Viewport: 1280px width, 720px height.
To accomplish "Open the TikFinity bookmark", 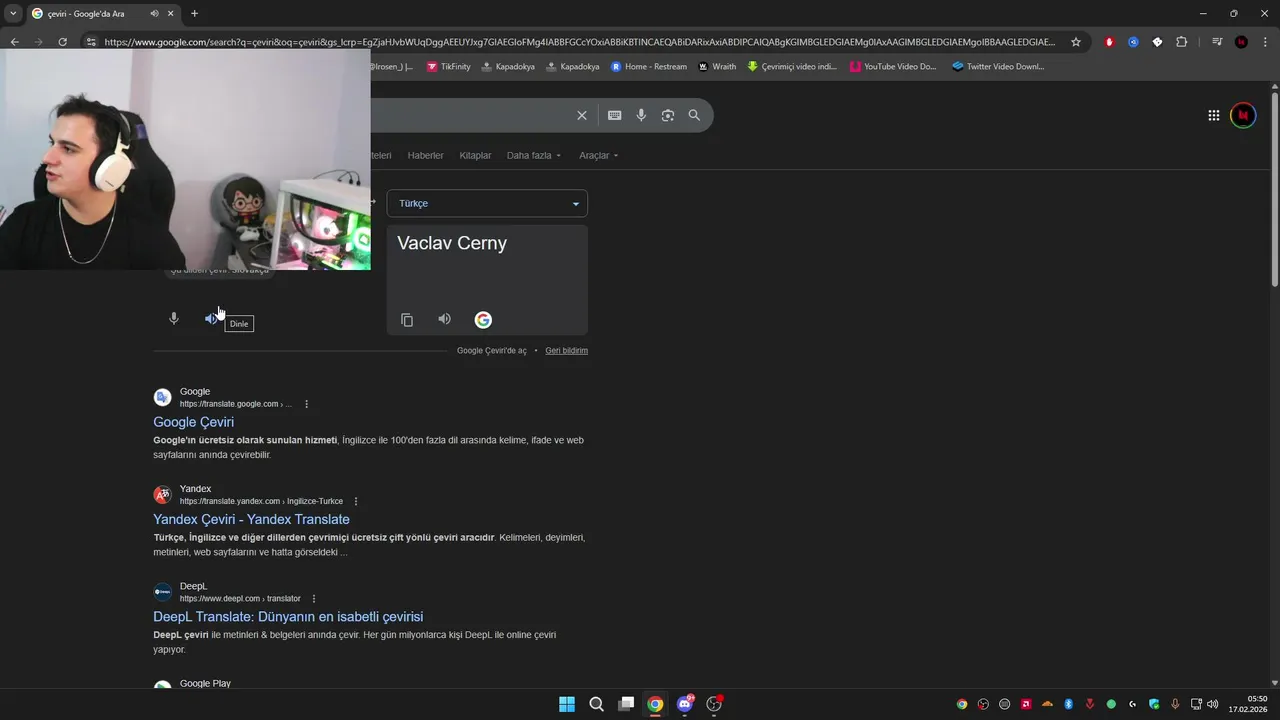I will [x=448, y=66].
